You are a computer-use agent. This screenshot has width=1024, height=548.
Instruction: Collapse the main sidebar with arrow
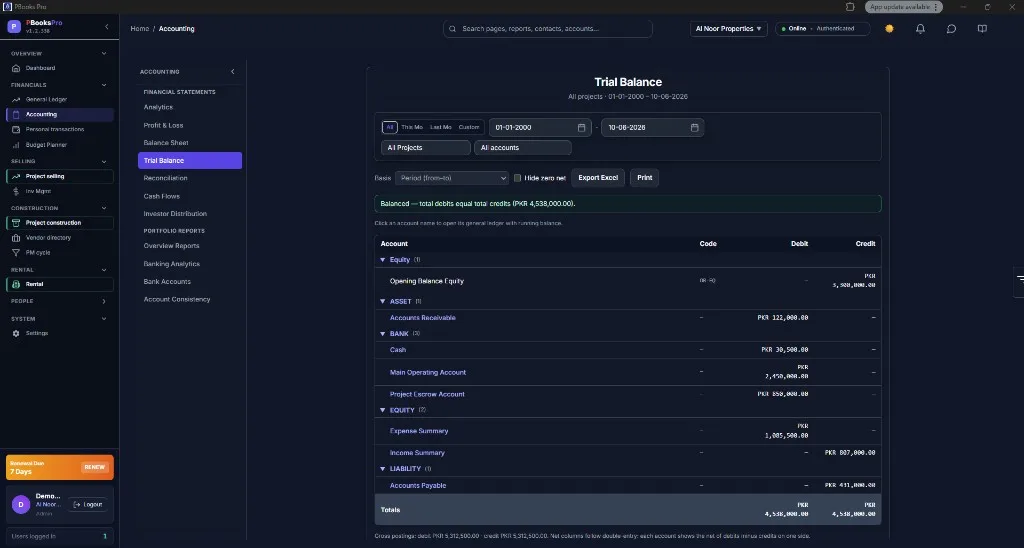[107, 27]
